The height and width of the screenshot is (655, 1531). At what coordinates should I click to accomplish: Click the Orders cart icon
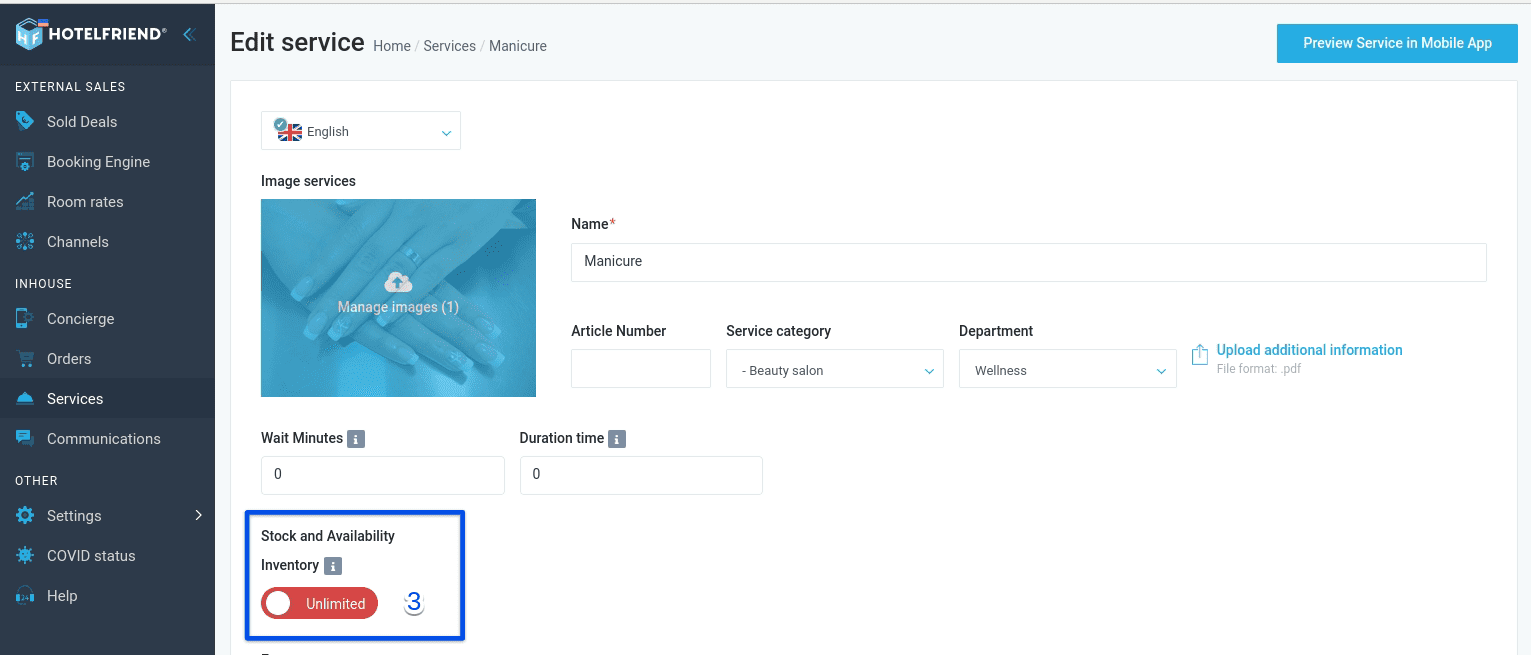click(x=25, y=358)
